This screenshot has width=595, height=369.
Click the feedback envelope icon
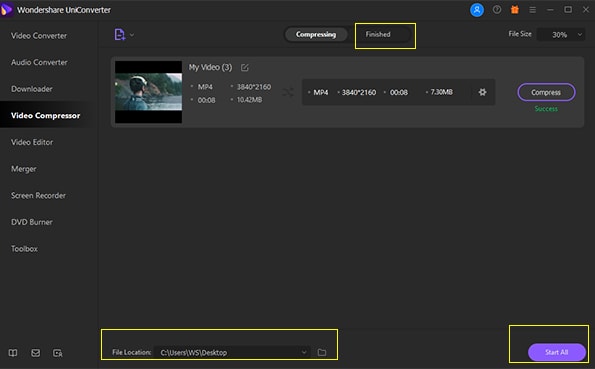click(36, 353)
